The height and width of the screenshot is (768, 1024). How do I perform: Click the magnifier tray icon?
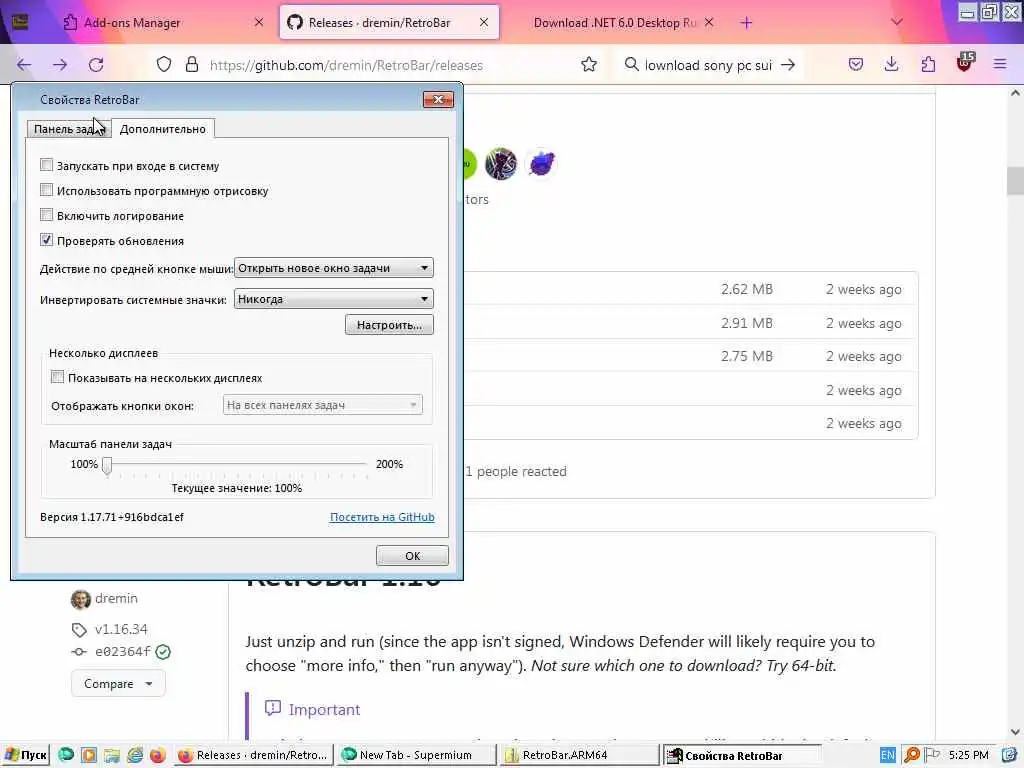(911, 756)
